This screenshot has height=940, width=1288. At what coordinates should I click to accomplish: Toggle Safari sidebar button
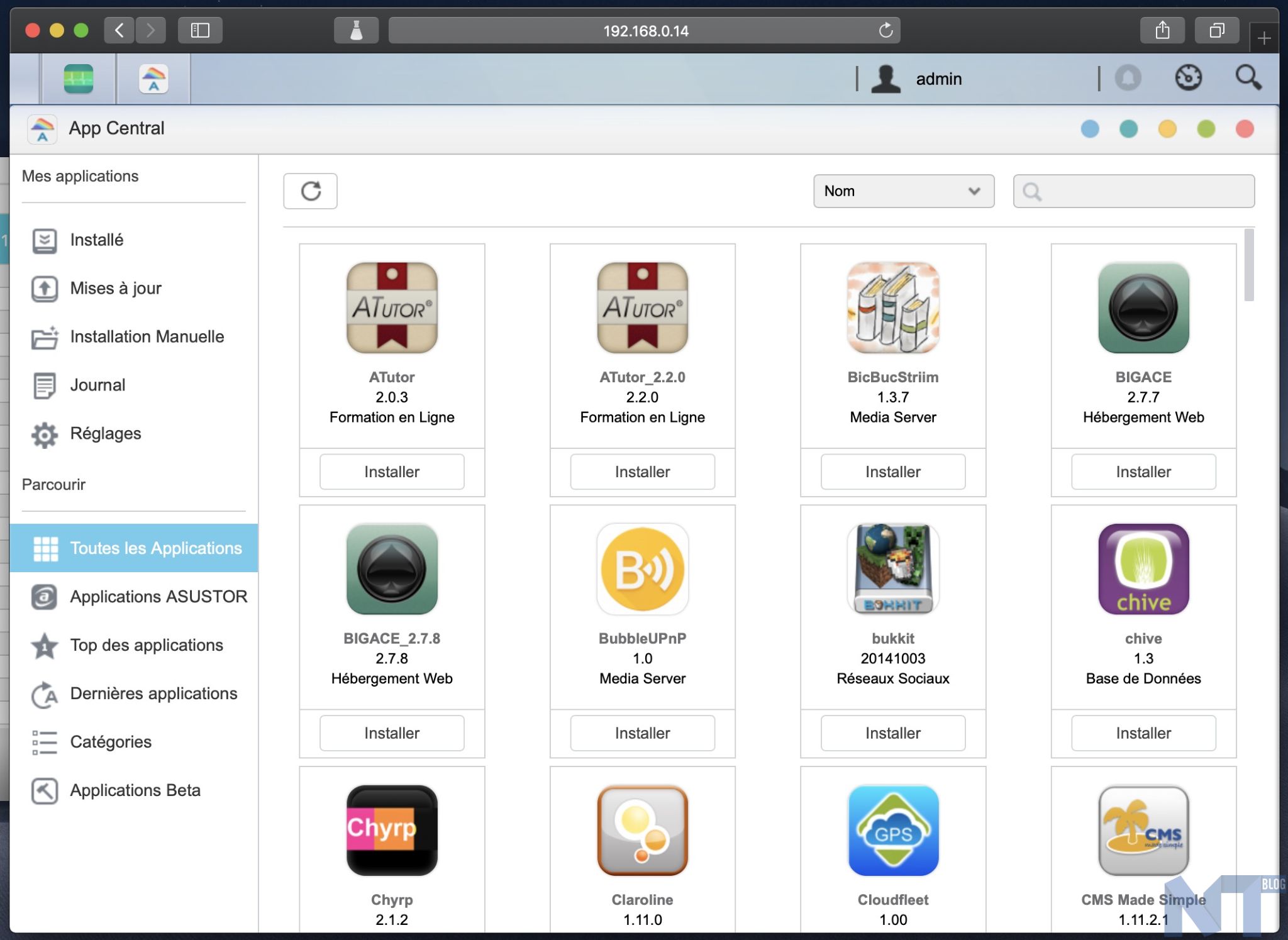click(x=200, y=30)
